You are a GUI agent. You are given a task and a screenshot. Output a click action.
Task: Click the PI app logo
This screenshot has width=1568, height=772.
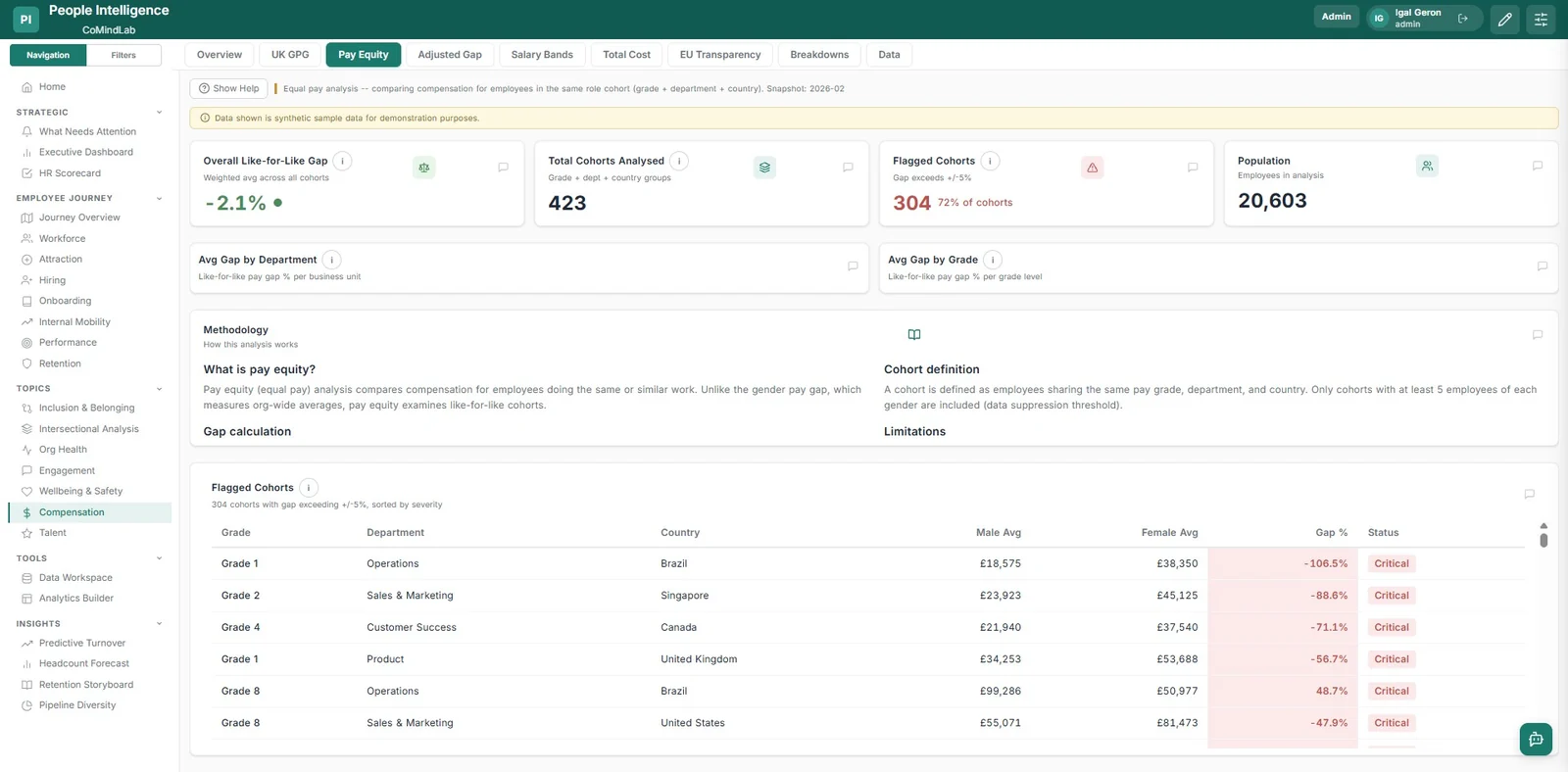[25, 19]
